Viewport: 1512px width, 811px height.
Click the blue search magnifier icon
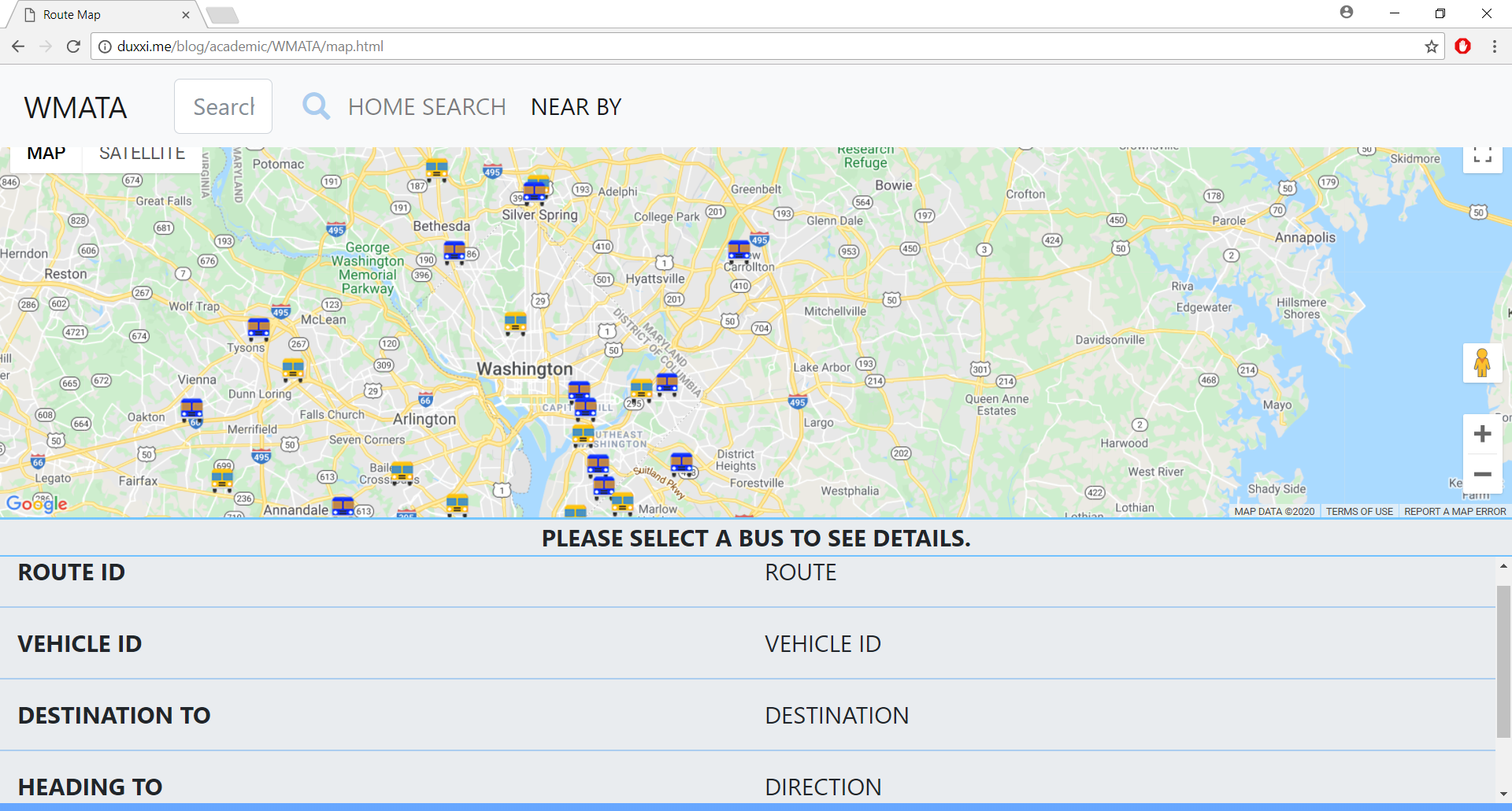[x=316, y=106]
